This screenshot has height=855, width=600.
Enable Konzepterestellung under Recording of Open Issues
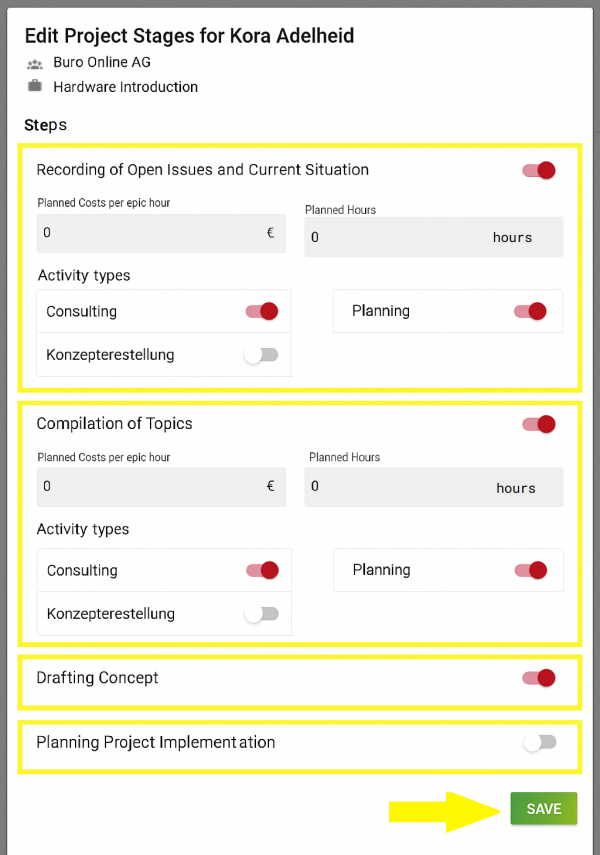pyautogui.click(x=262, y=355)
